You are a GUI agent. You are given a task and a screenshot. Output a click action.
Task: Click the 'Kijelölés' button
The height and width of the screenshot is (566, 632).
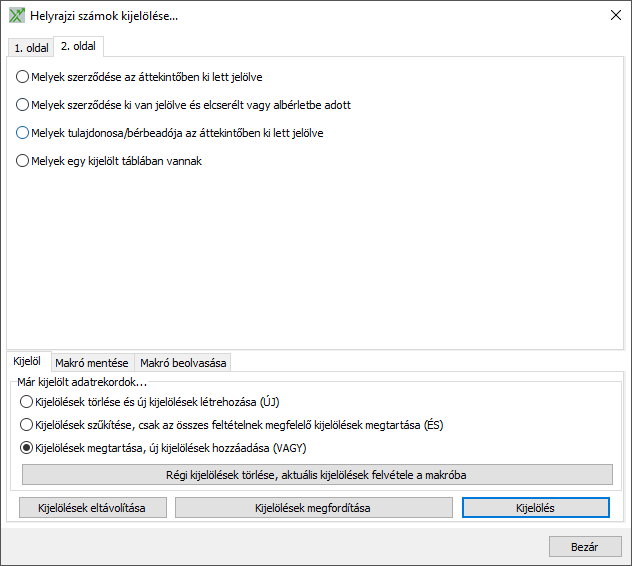tap(536, 508)
